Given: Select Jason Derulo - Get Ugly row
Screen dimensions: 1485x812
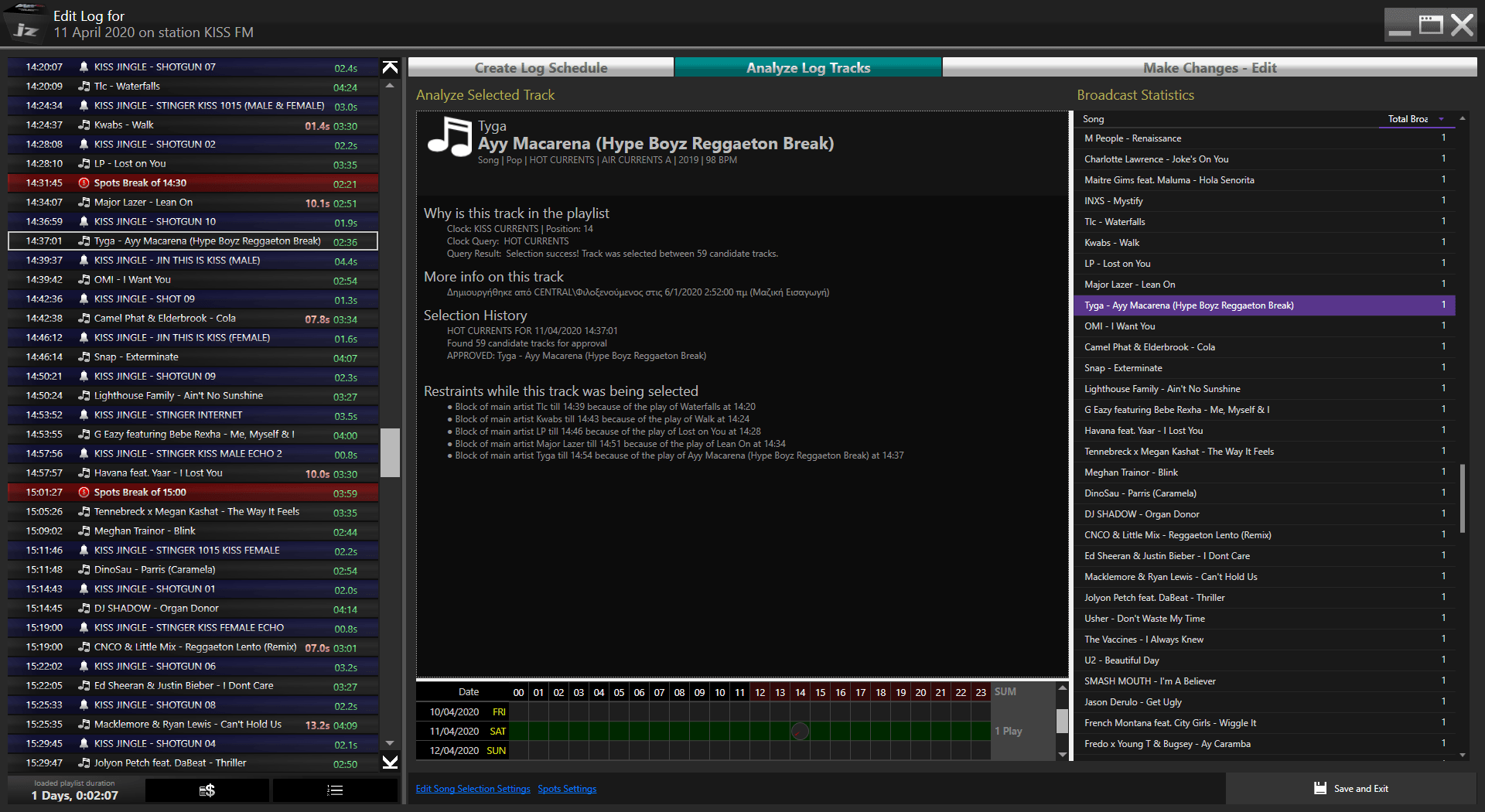Looking at the screenshot, I should (1265, 702).
